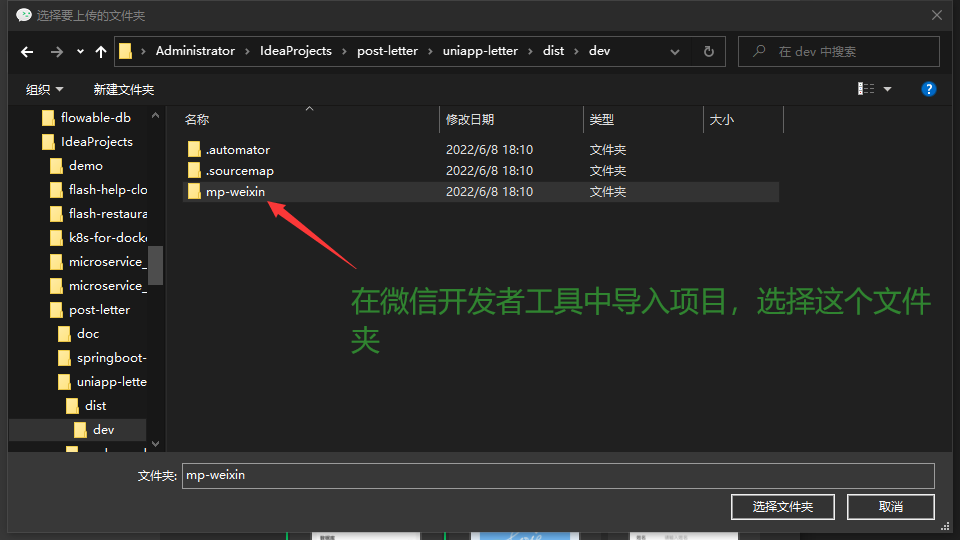Open the 组织 menu

coord(44,90)
